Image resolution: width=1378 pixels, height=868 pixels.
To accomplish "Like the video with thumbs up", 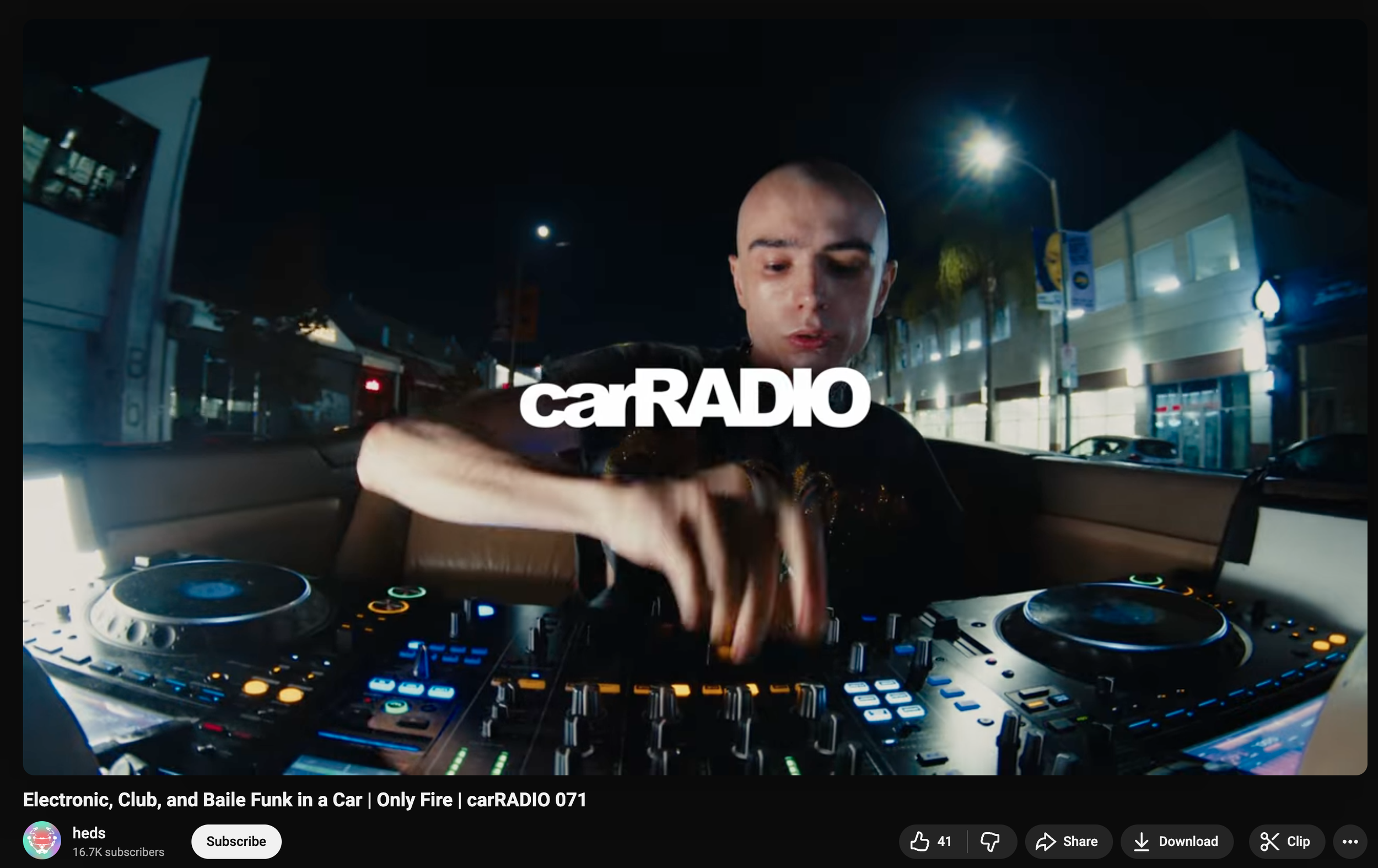I will tap(933, 841).
